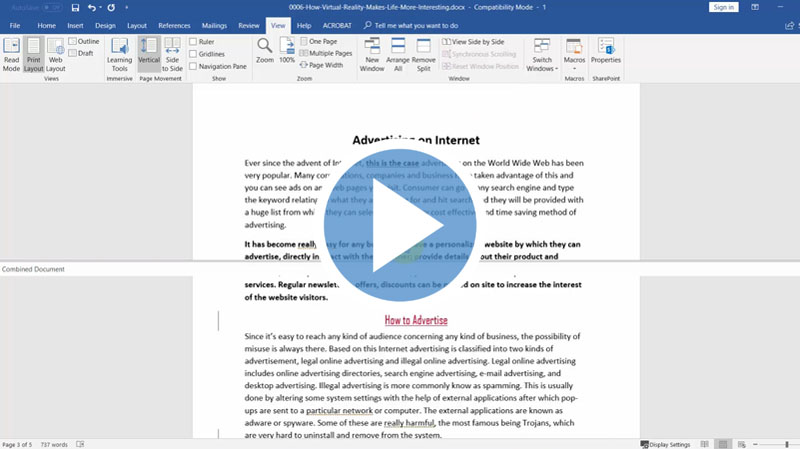Open the Zoom dialog magnifier

[264, 50]
